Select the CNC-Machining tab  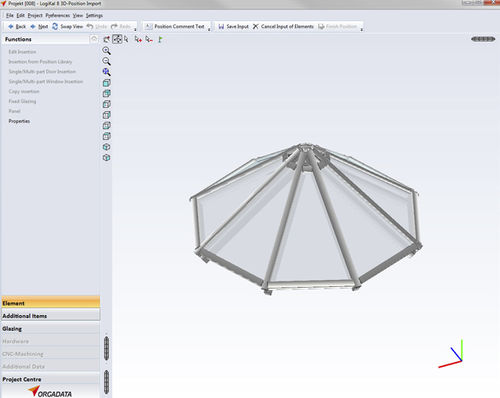pos(51,354)
